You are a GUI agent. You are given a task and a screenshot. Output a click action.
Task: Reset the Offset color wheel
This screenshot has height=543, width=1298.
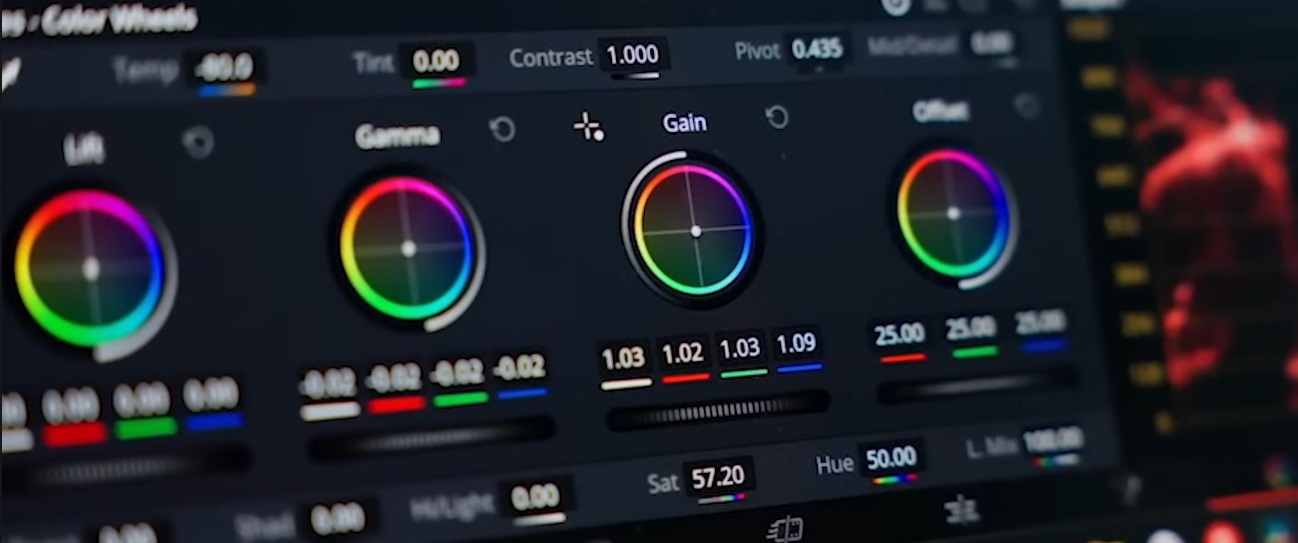click(x=1027, y=106)
